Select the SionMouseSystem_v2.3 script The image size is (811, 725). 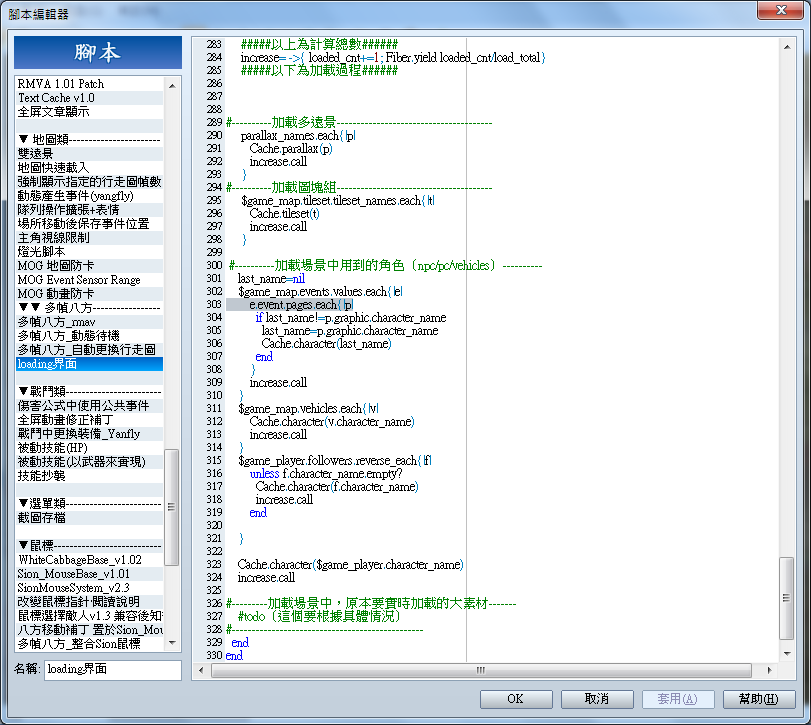(x=89, y=588)
